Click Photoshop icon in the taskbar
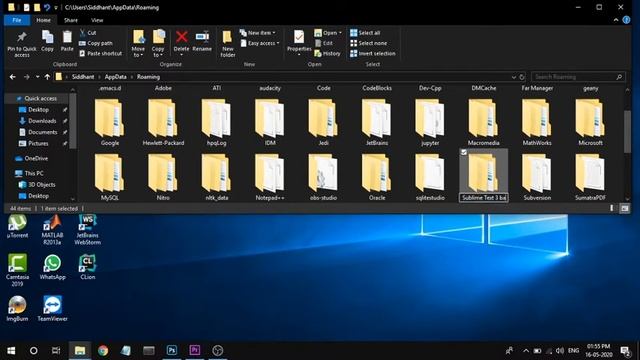 pyautogui.click(x=172, y=351)
